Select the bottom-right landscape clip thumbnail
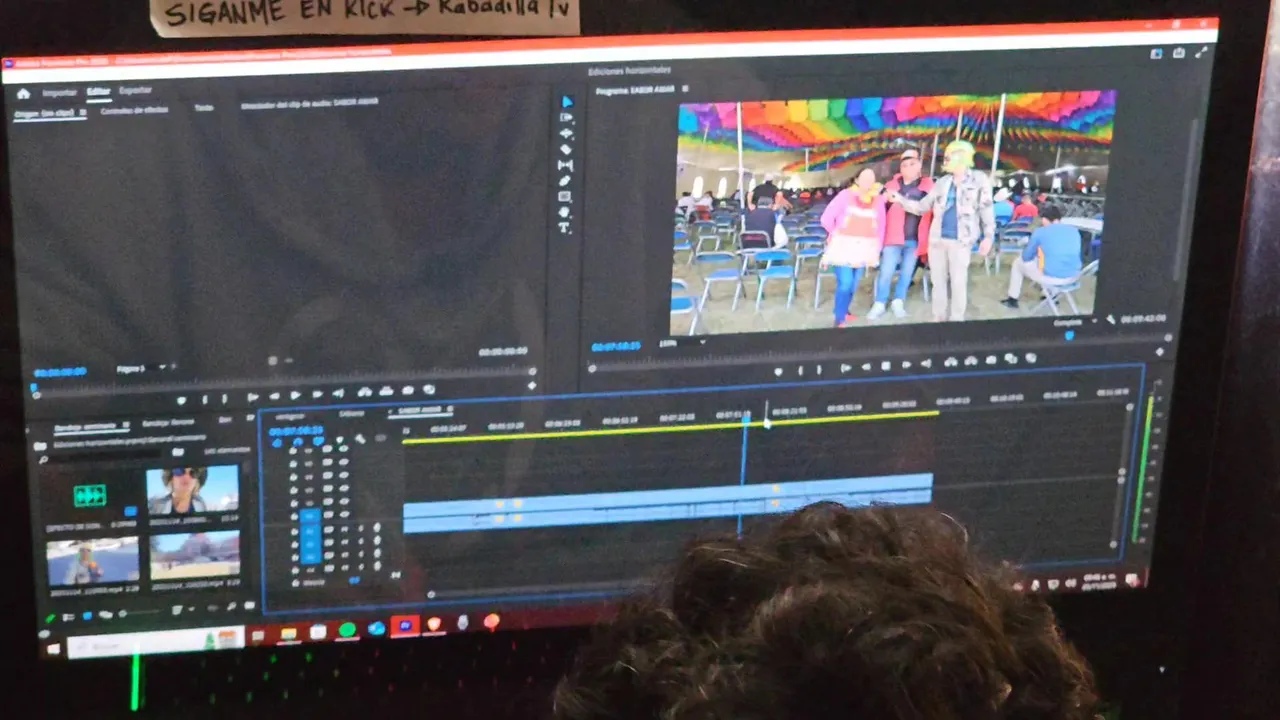1280x720 pixels. click(195, 555)
